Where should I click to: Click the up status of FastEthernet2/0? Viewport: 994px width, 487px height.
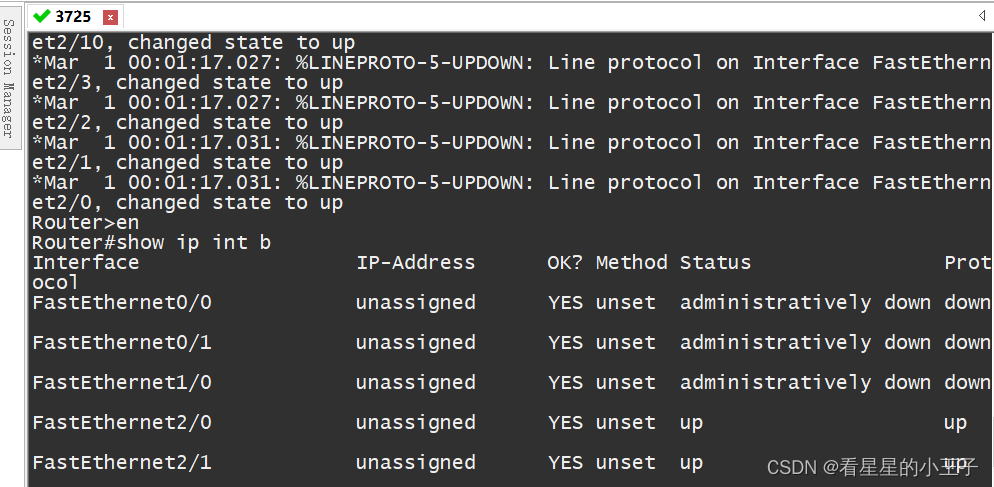[691, 424]
